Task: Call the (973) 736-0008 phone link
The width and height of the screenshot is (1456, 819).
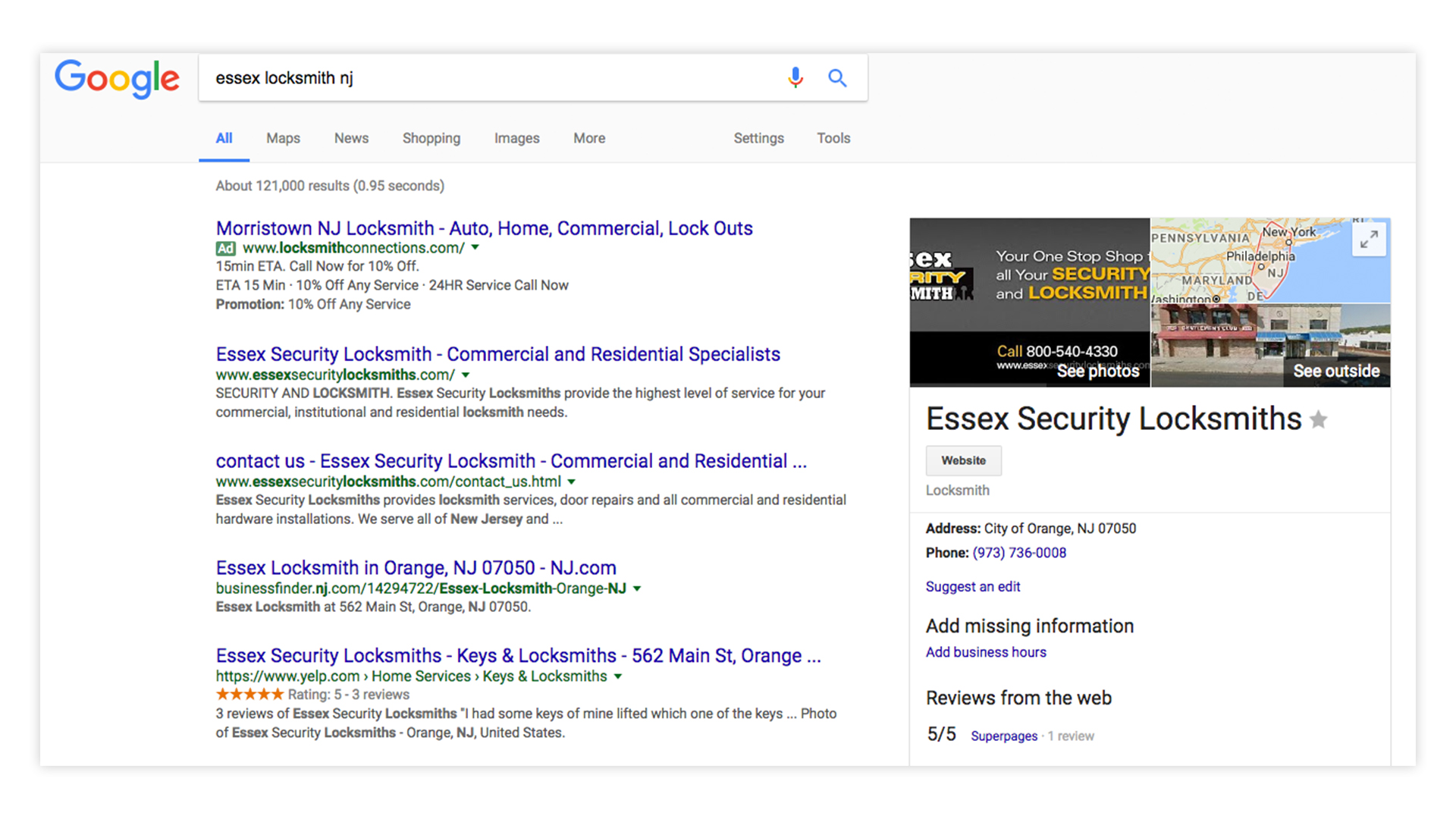Action: tap(1019, 553)
